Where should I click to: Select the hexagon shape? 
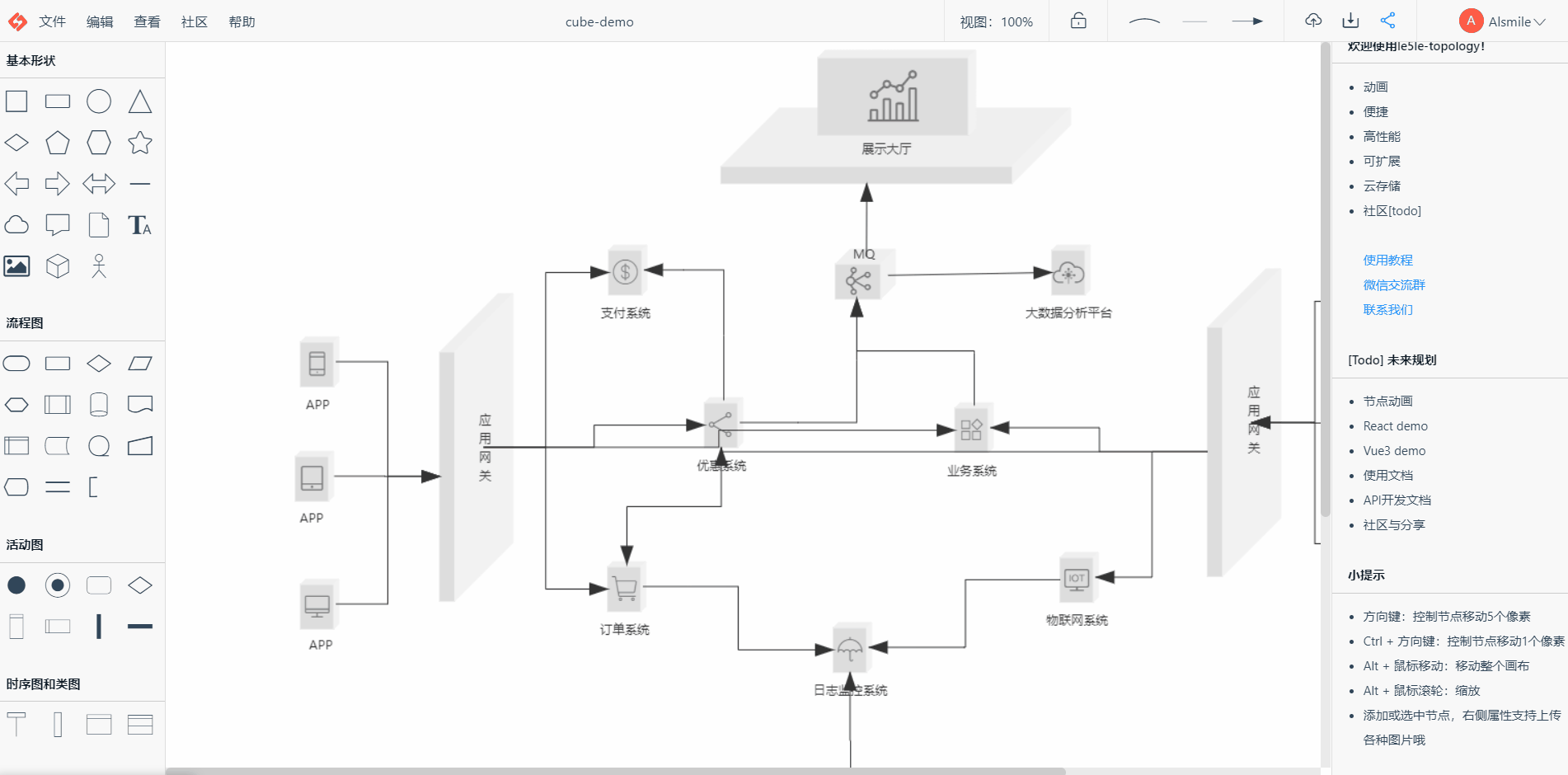coord(99,143)
